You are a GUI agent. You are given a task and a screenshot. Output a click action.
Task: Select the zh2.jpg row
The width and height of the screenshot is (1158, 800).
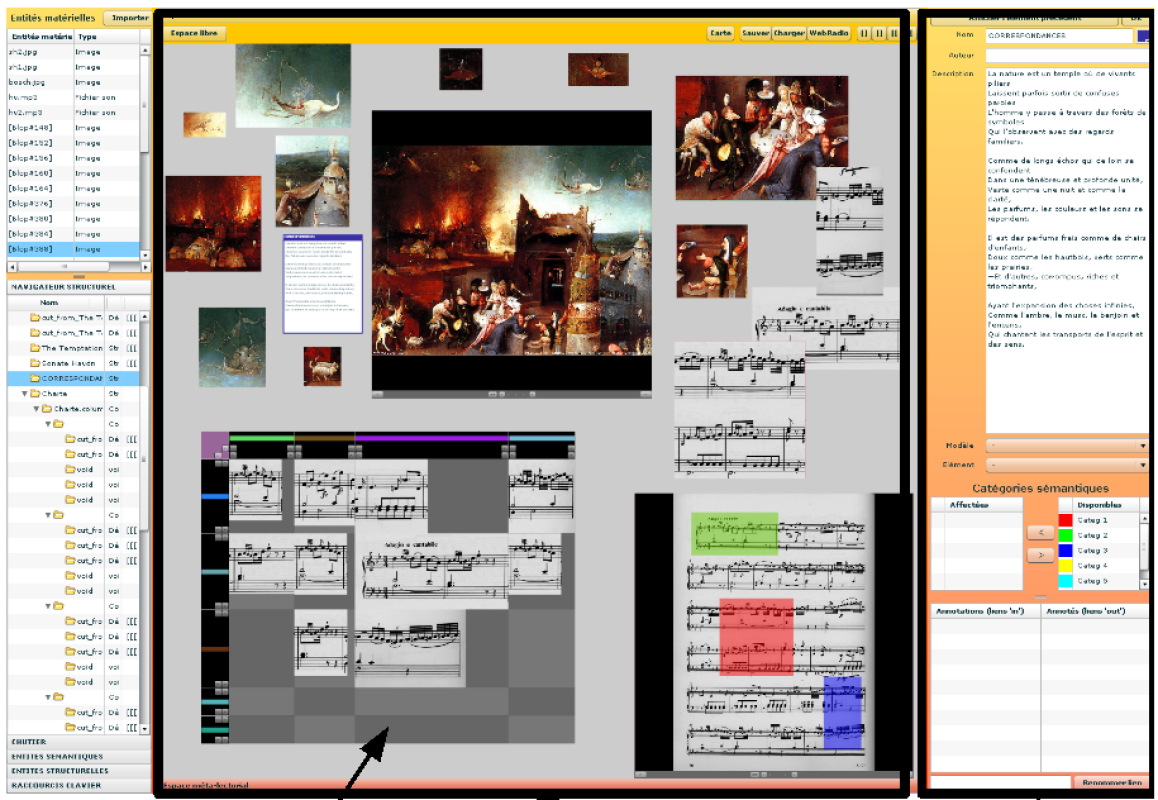point(73,52)
